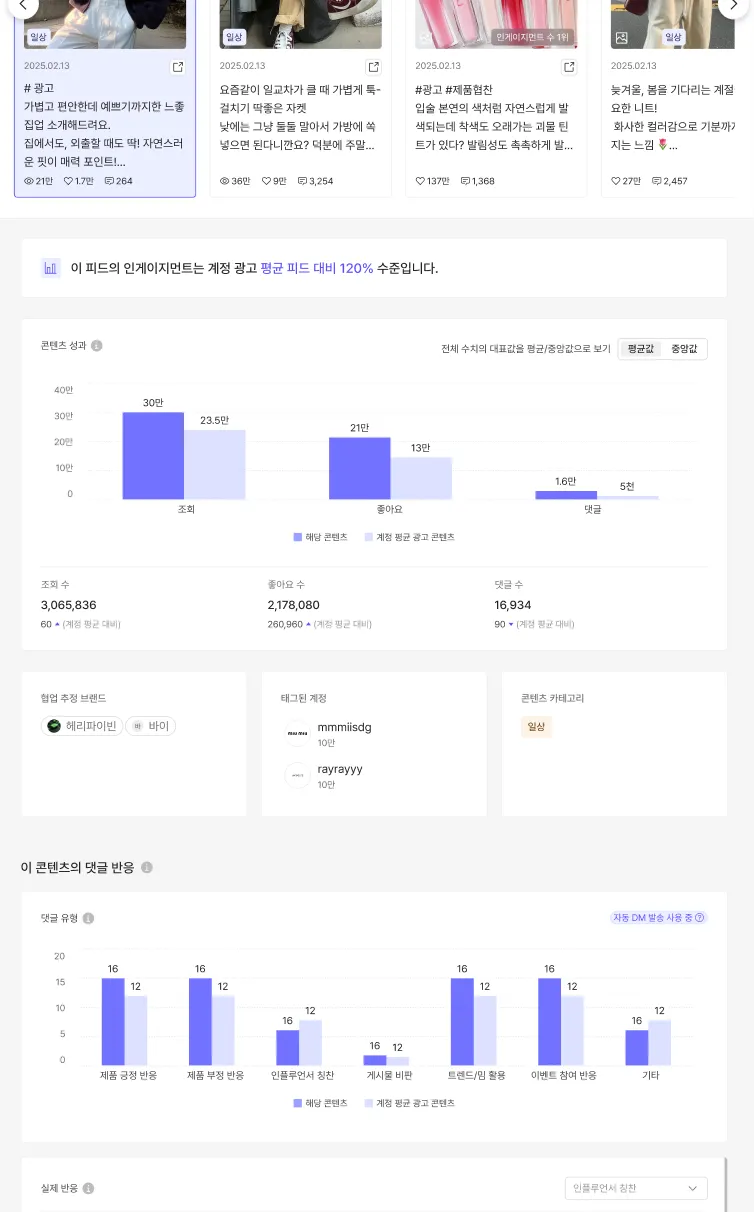Advance carousel with right arrow button

coord(734,6)
